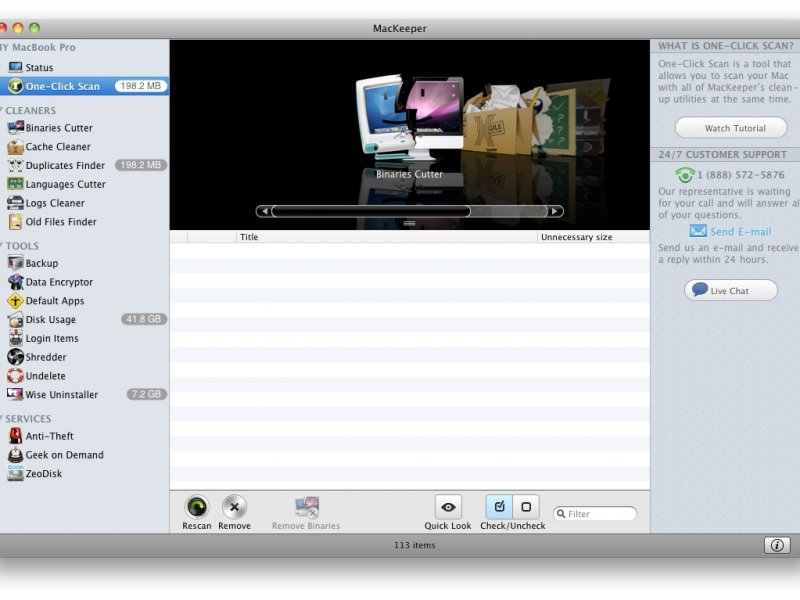Open the Status item icon
800x600 pixels.
15,67
